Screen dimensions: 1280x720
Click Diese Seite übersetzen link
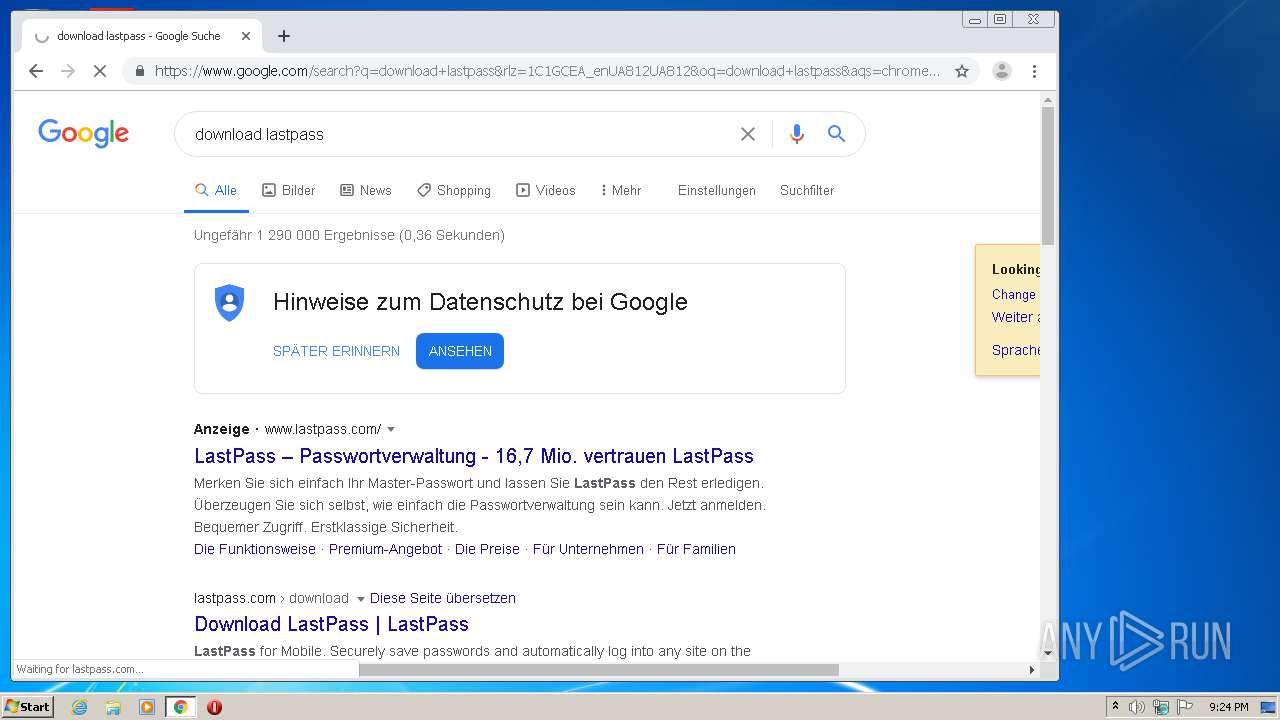coord(443,598)
